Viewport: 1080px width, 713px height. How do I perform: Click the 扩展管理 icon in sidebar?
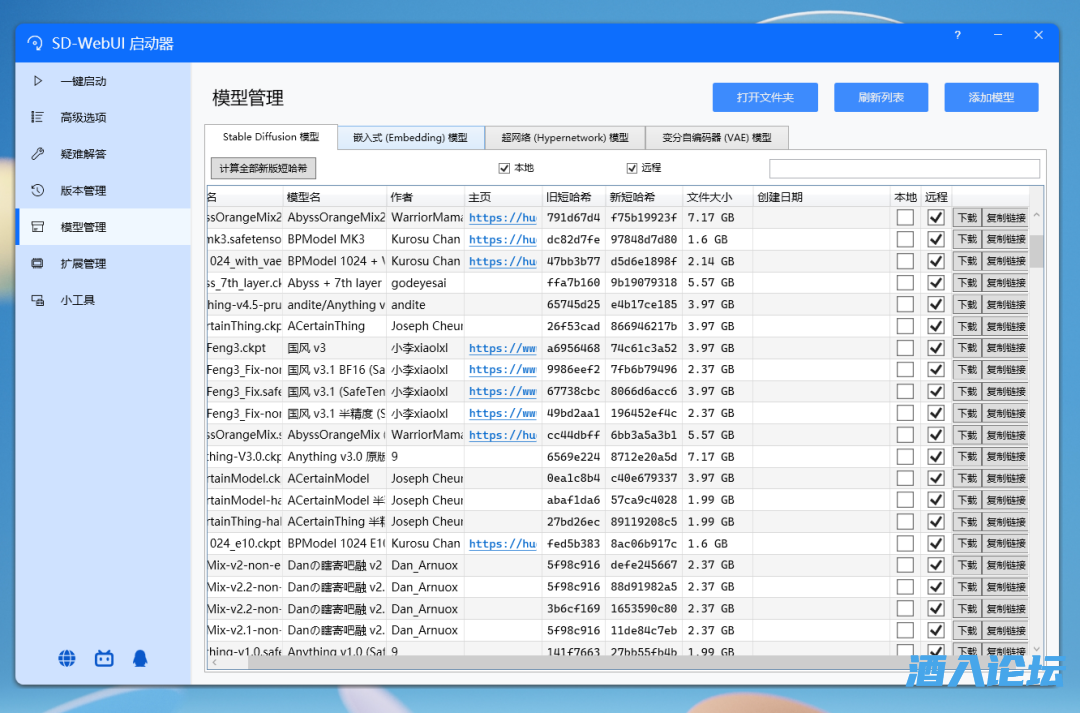point(38,264)
